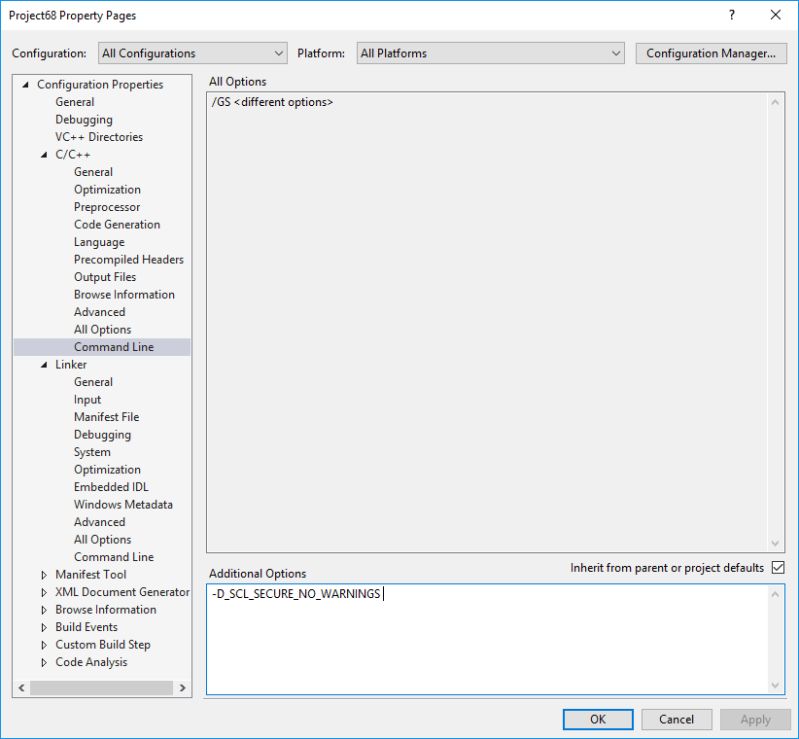Select Code Generation page
Image resolution: width=799 pixels, height=739 pixels.
(x=117, y=224)
